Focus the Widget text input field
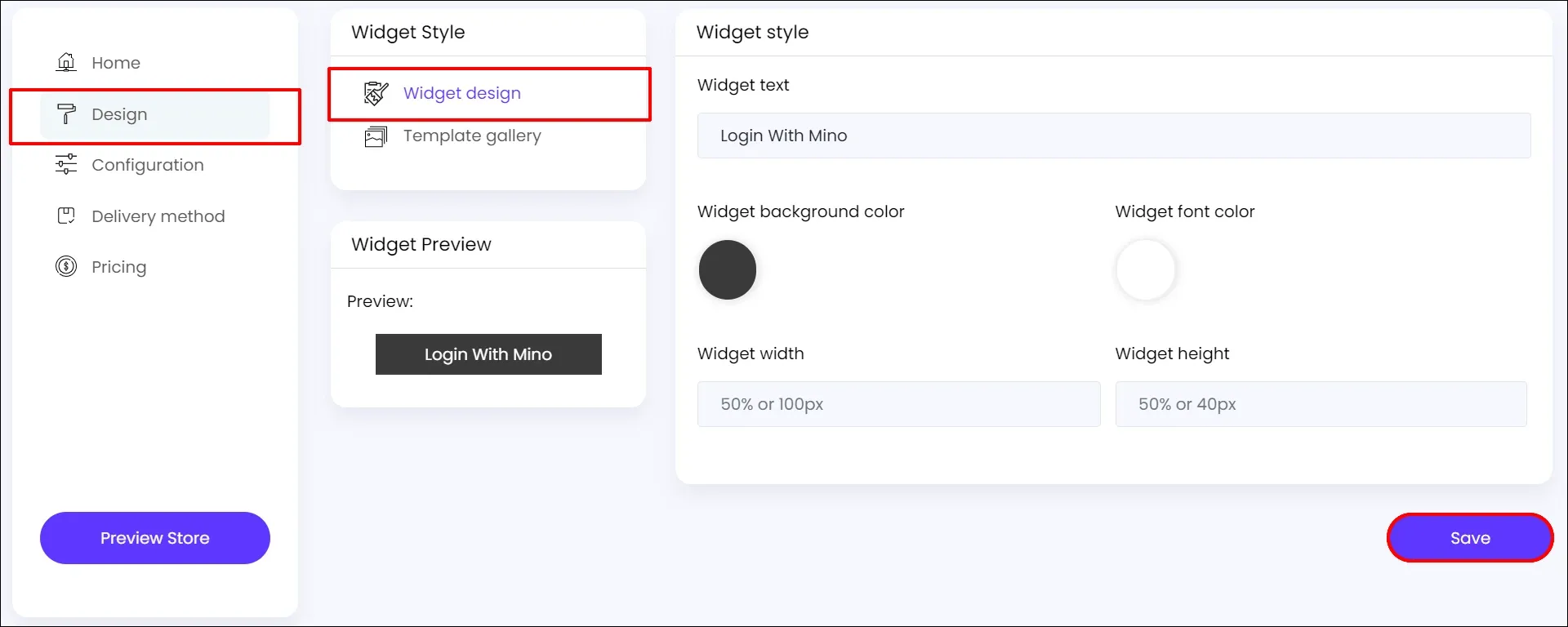This screenshot has height=627, width=1568. coord(1114,136)
